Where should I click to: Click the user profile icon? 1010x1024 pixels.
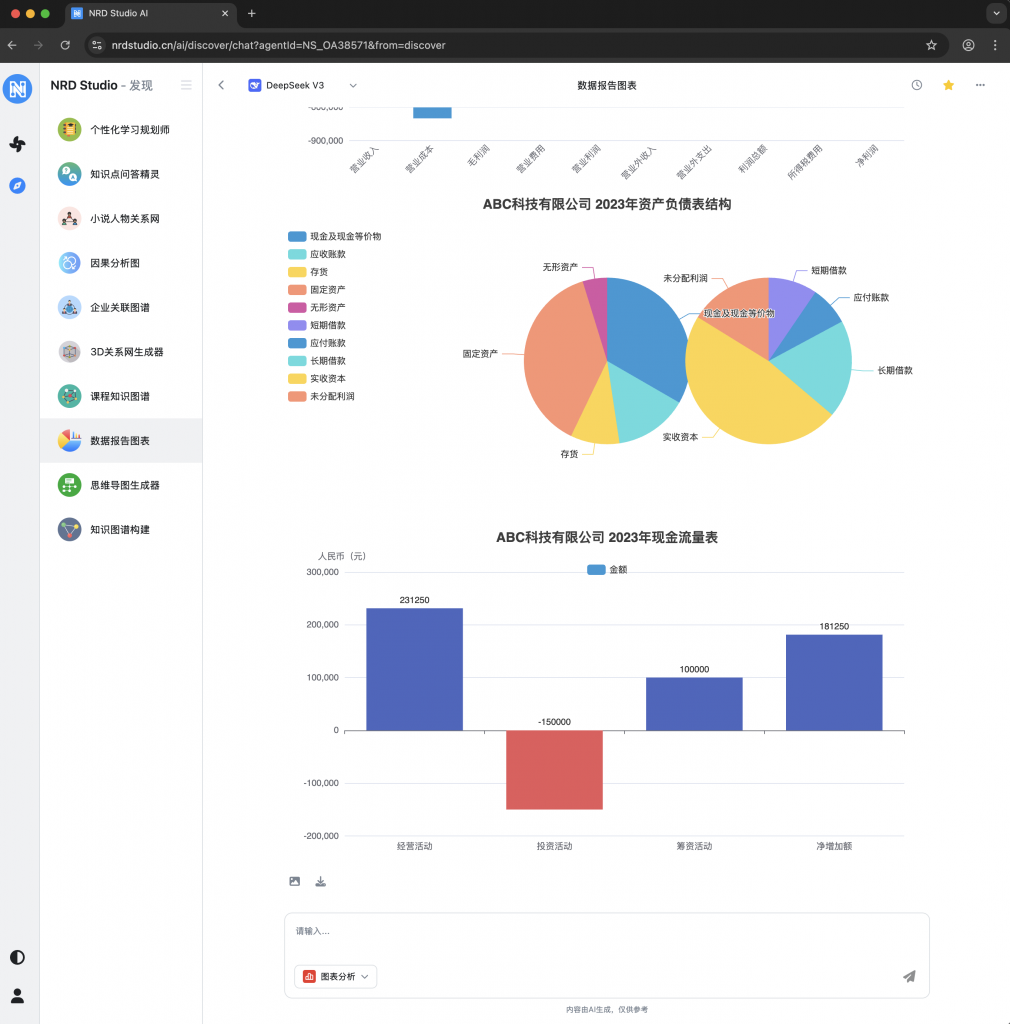pos(17,995)
